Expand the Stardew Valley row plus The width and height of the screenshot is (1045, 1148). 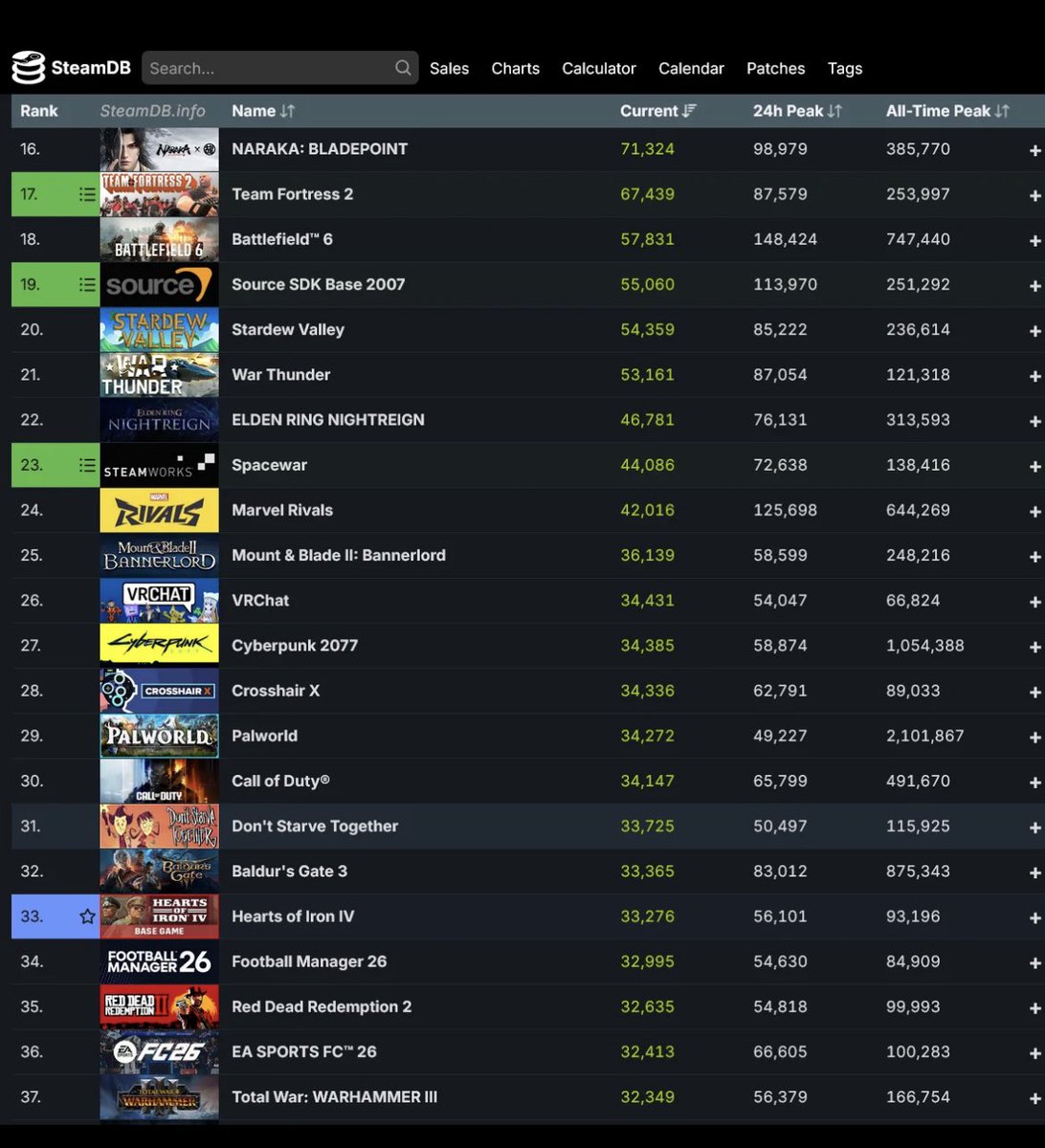point(1034,331)
